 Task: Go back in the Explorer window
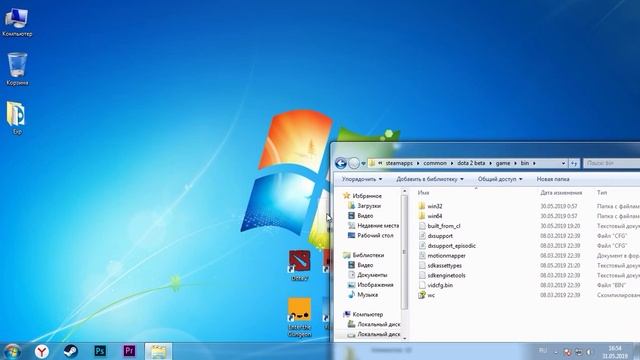[x=341, y=163]
